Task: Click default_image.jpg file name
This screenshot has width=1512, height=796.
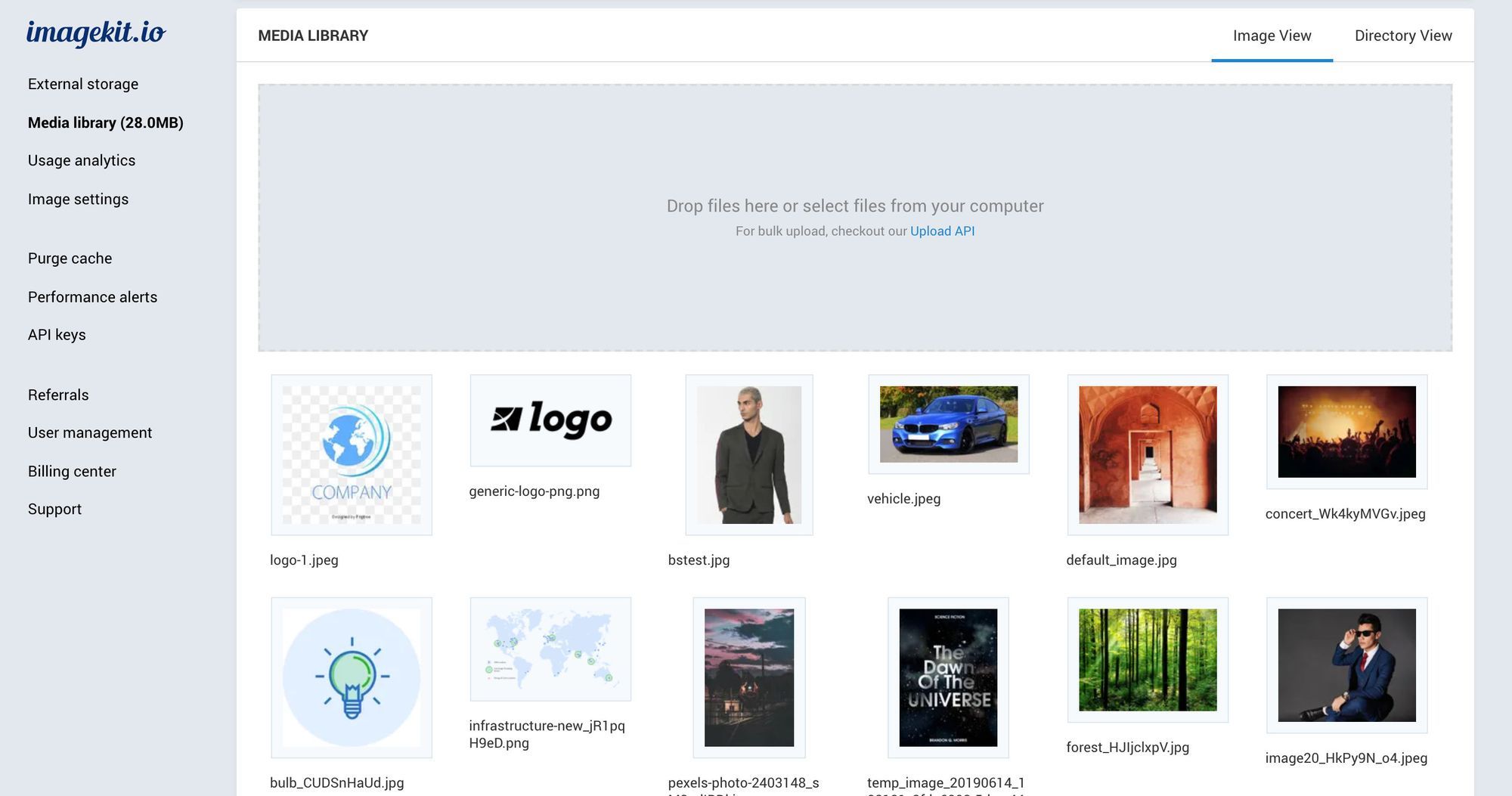Action: pos(1122,560)
